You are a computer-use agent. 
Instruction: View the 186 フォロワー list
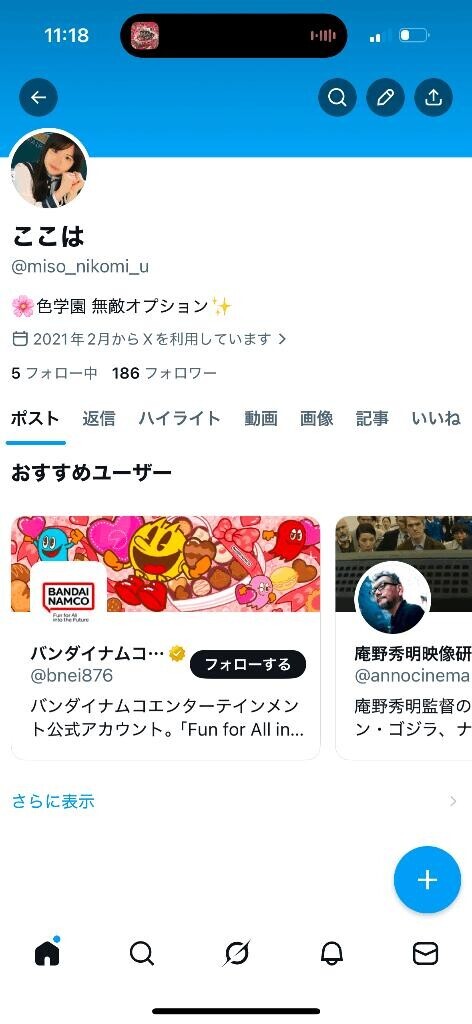click(164, 374)
